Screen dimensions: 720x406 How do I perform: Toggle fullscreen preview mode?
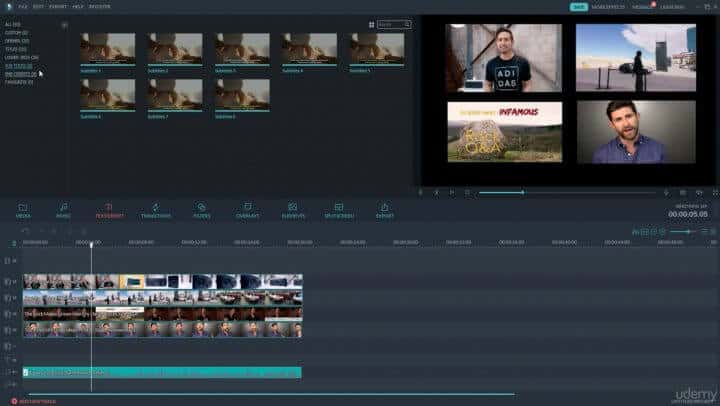(714, 192)
